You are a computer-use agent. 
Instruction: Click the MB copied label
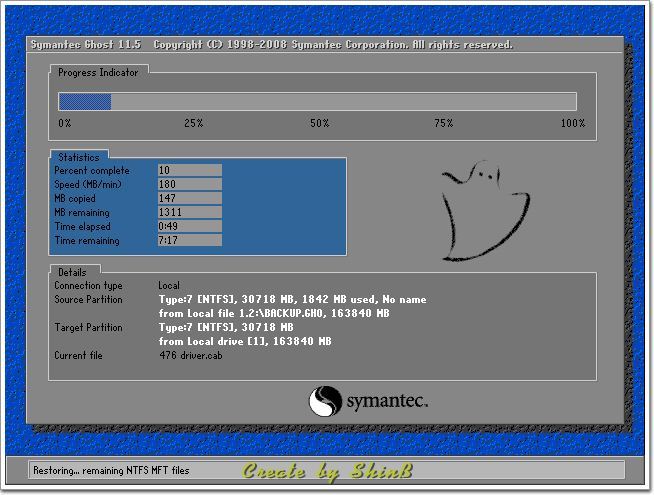point(75,199)
